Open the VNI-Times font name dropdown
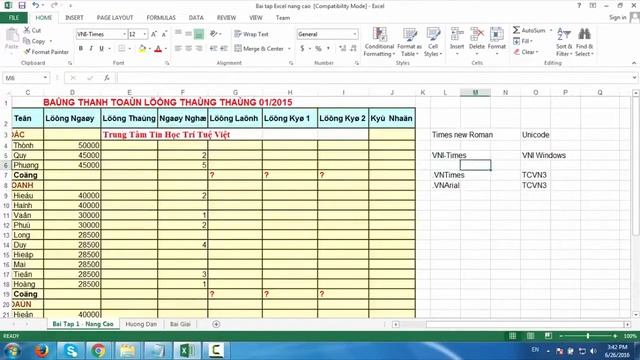The height and width of the screenshot is (360, 640). pos(124,34)
